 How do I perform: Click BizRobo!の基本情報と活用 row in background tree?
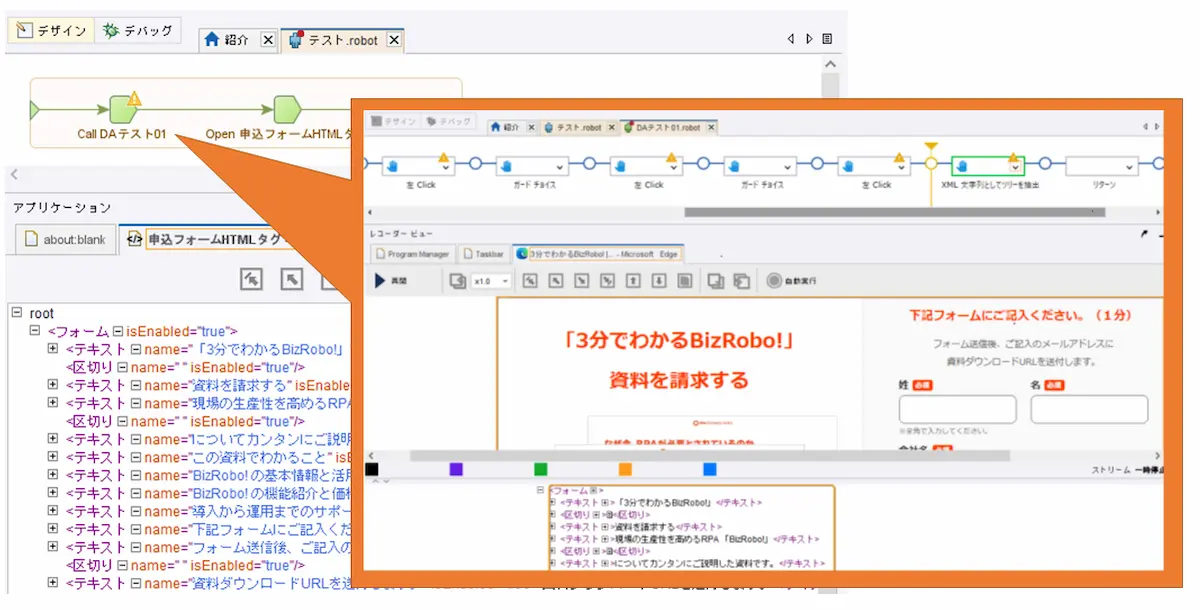coord(199,475)
